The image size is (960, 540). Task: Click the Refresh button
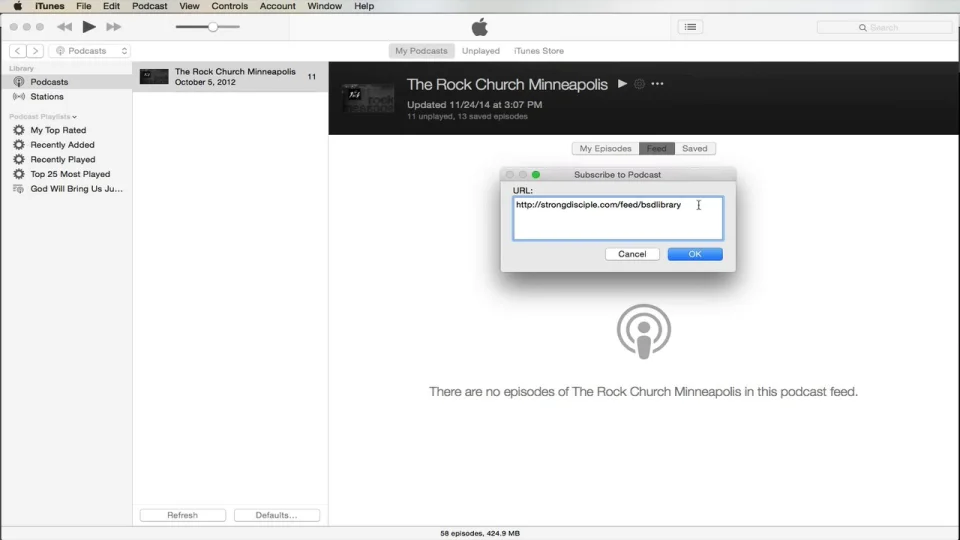tap(182, 516)
